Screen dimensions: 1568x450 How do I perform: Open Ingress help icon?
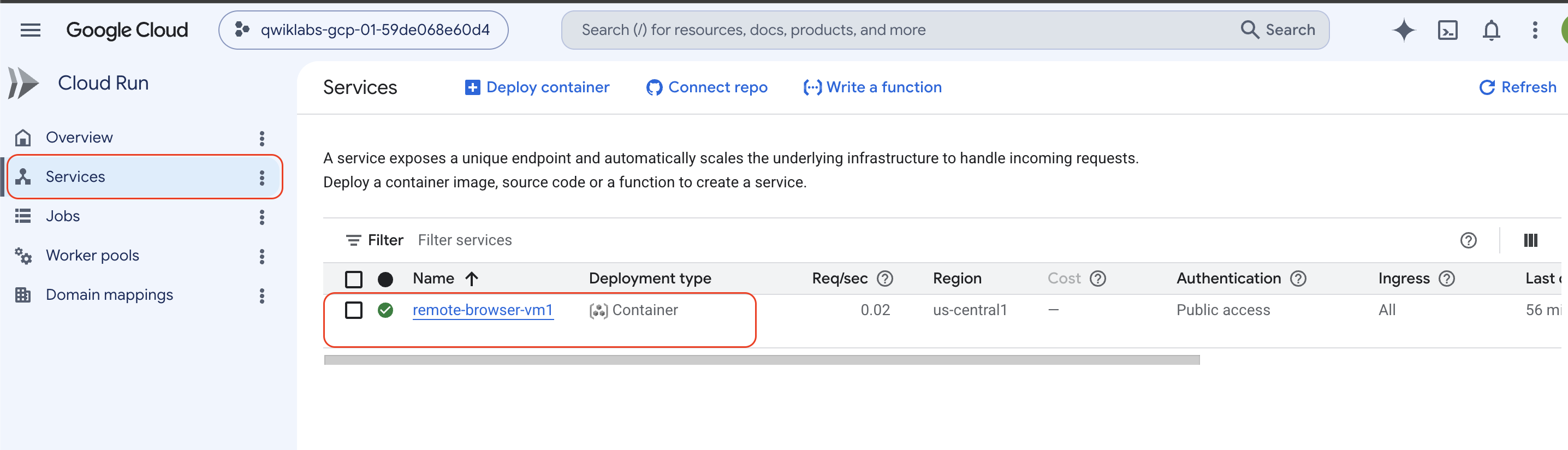click(x=1446, y=279)
